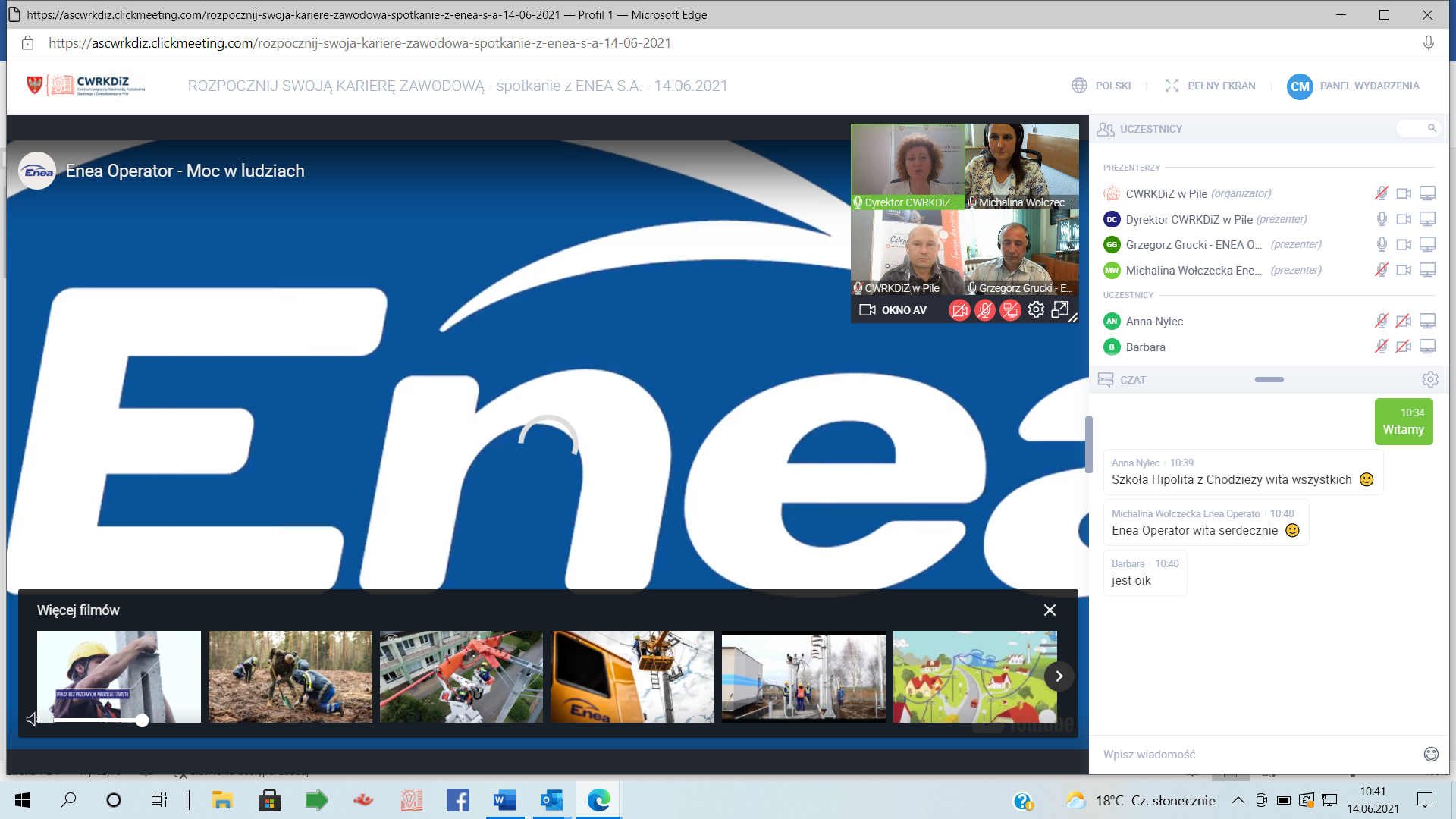Screen dimensions: 1456x819
Task: Enable screen sharing in AV window
Action: (x=1010, y=310)
